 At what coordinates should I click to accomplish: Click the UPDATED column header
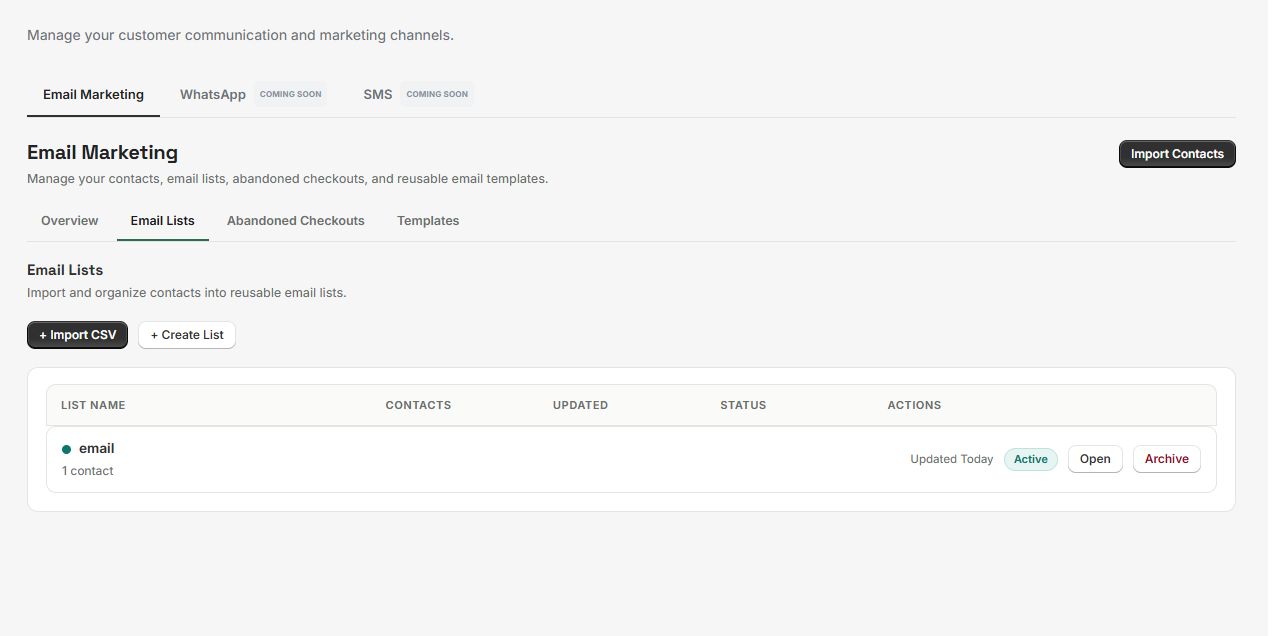coord(580,405)
